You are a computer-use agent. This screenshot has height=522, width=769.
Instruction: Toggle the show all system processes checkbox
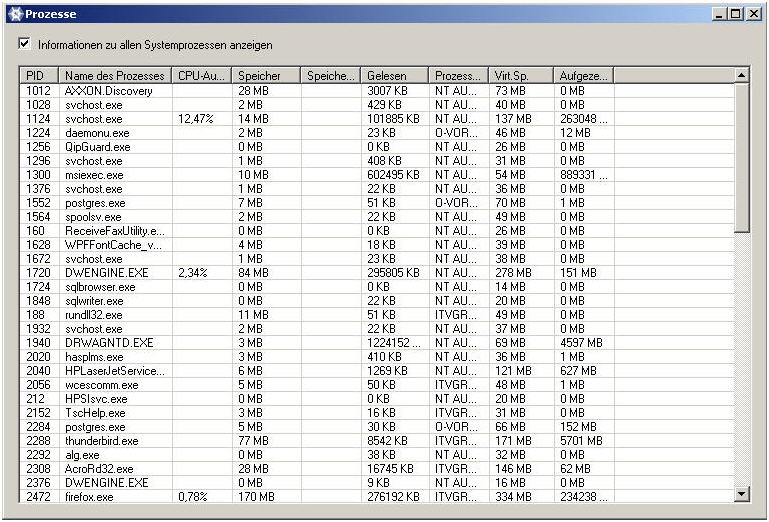click(25, 45)
